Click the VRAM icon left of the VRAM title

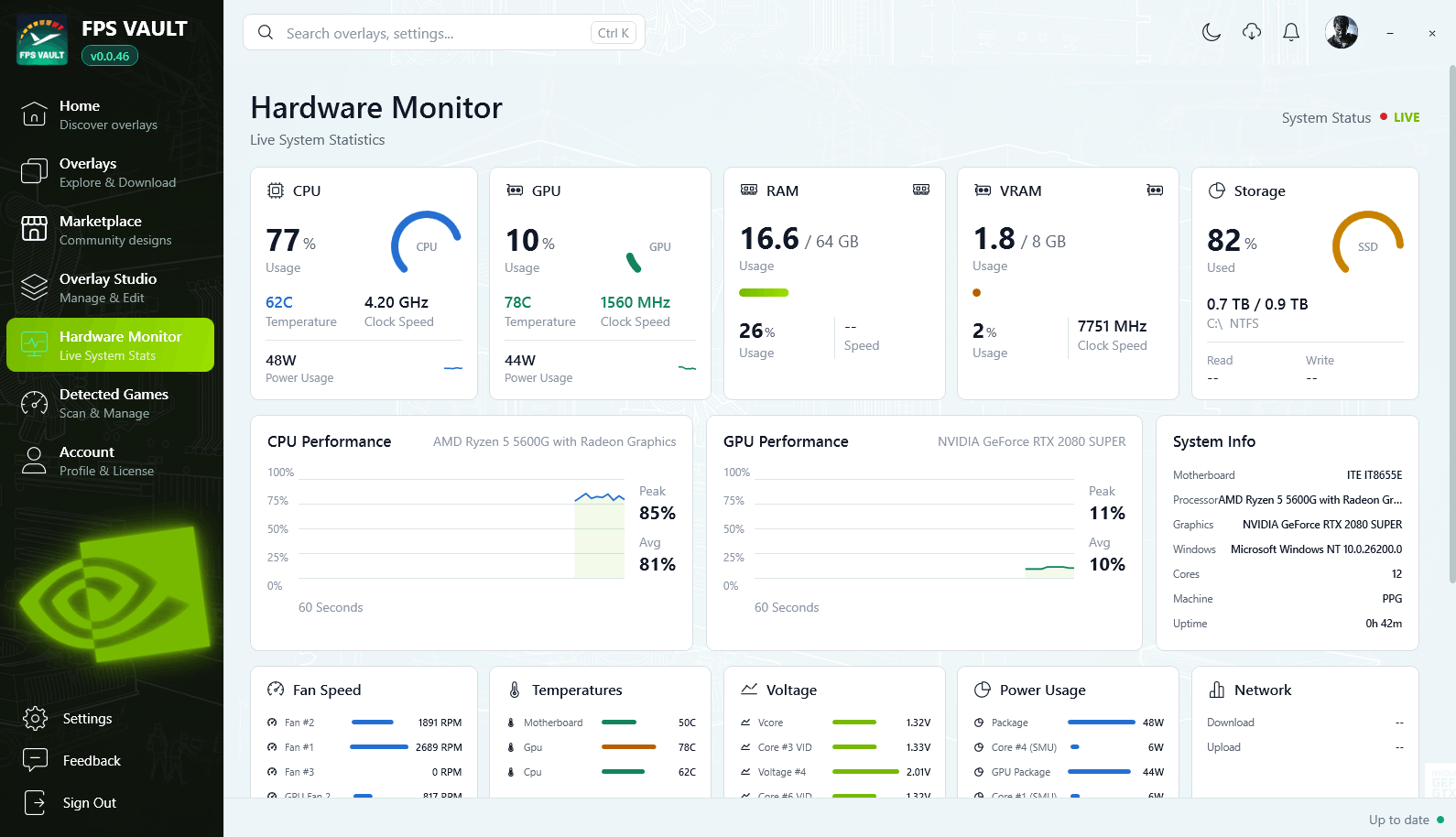pyautogui.click(x=983, y=190)
